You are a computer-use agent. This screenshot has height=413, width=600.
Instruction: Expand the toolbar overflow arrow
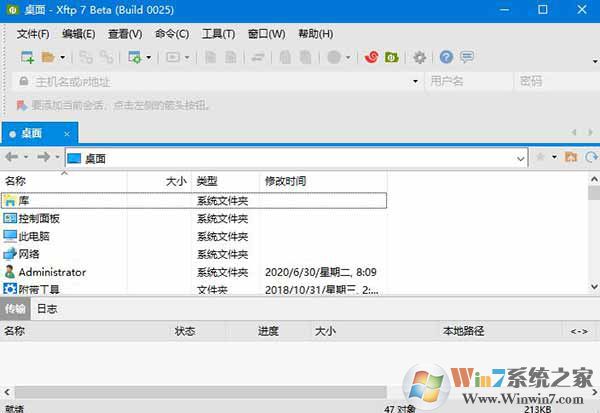coord(595,61)
